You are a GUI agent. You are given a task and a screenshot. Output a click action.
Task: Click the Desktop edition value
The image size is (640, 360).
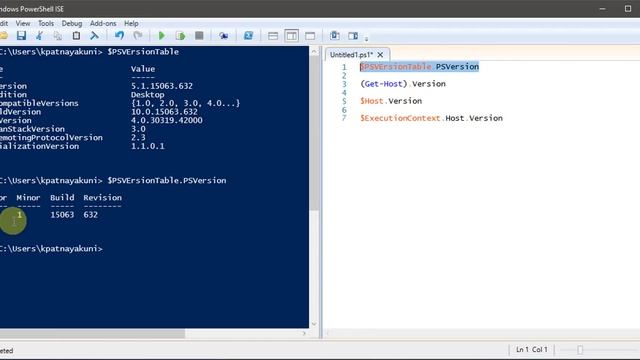pos(147,94)
